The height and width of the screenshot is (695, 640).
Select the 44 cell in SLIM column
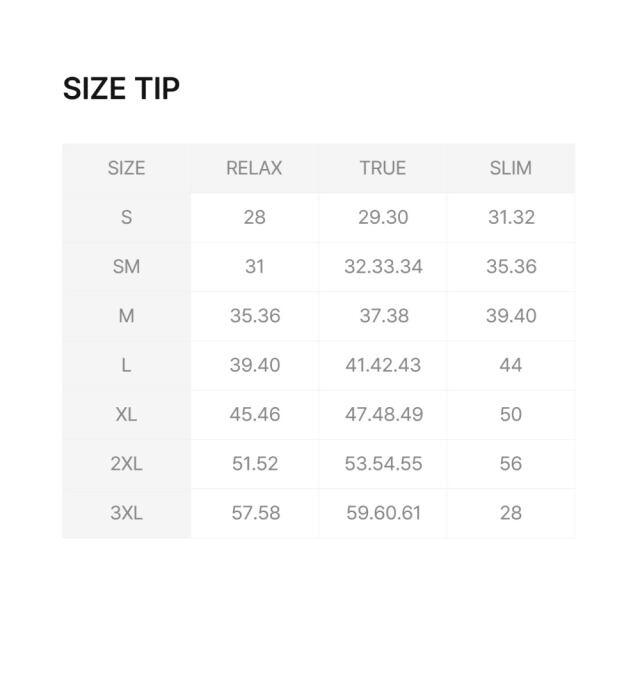tap(511, 365)
